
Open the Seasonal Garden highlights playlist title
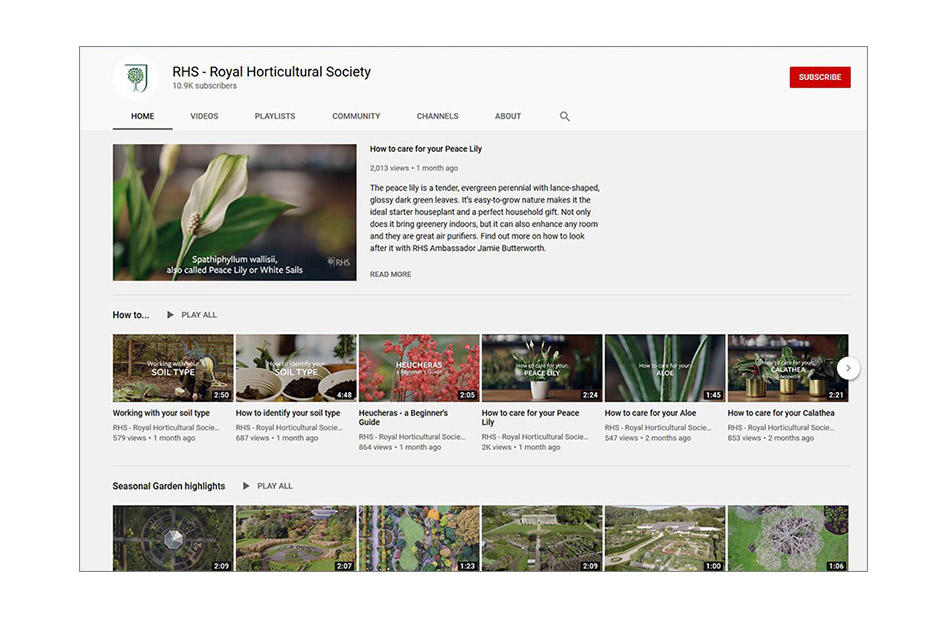click(168, 486)
